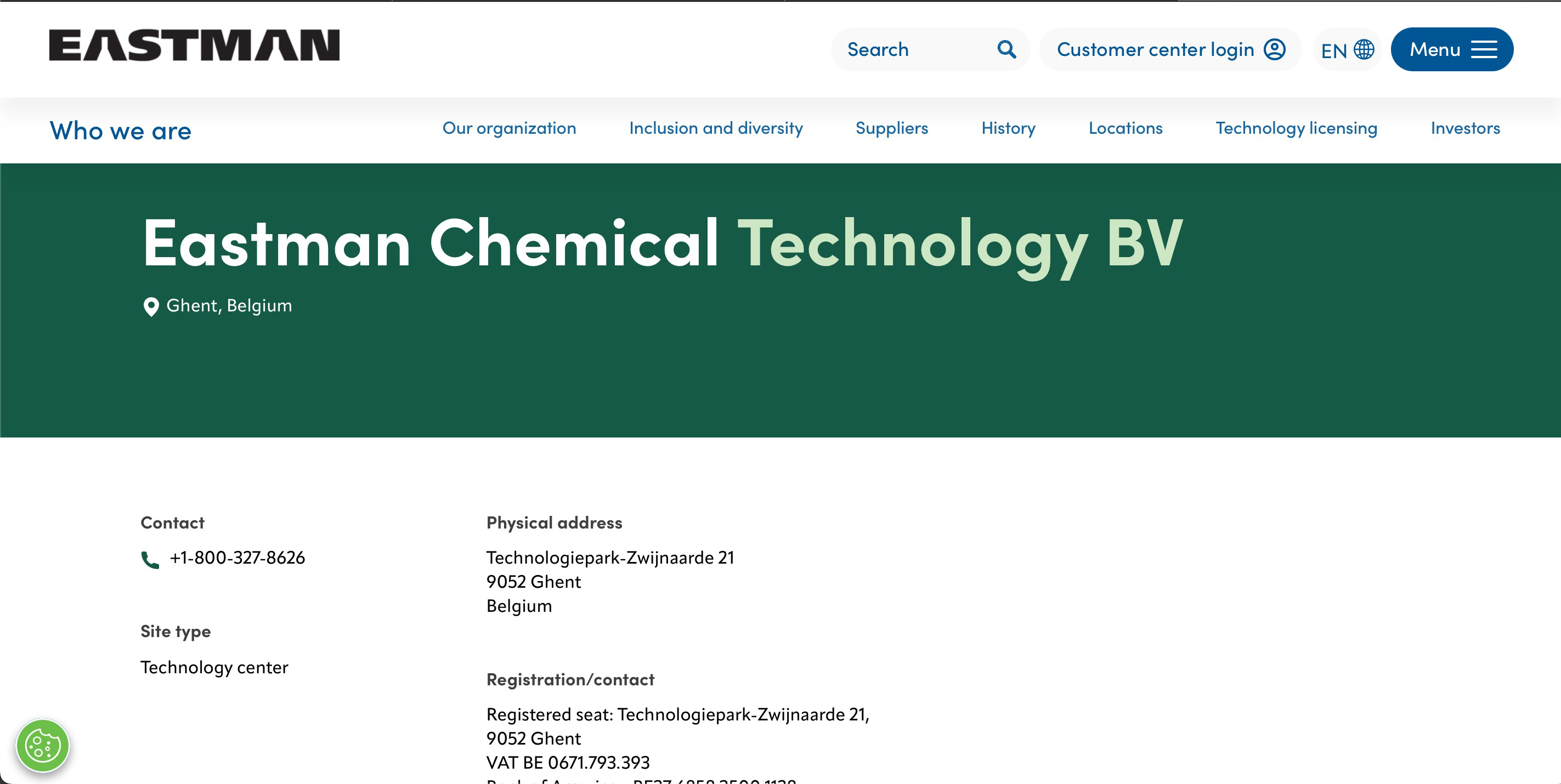1561x784 pixels.
Task: Go to Our organization
Action: click(508, 128)
